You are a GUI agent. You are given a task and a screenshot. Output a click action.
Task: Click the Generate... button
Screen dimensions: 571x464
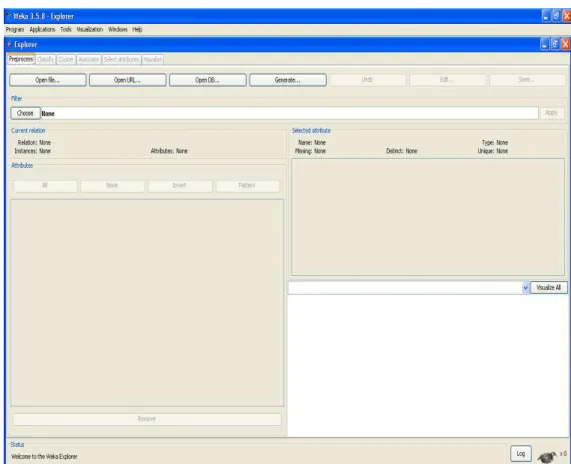pos(288,80)
